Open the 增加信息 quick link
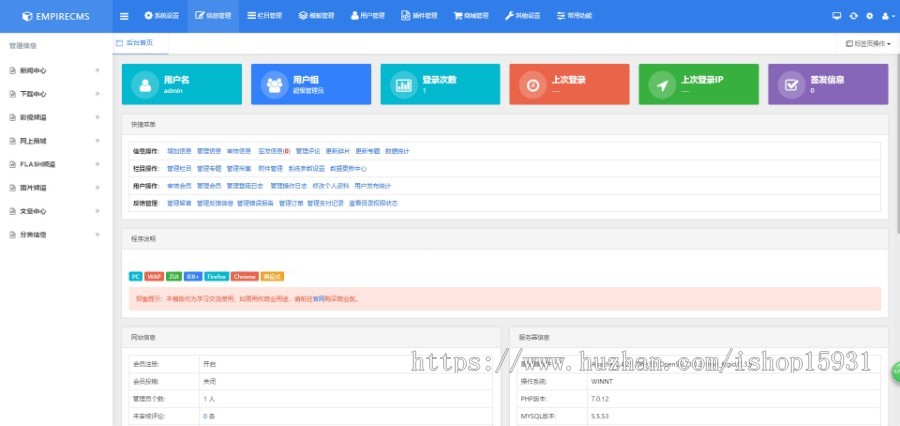Image resolution: width=900 pixels, height=426 pixels. click(x=179, y=151)
